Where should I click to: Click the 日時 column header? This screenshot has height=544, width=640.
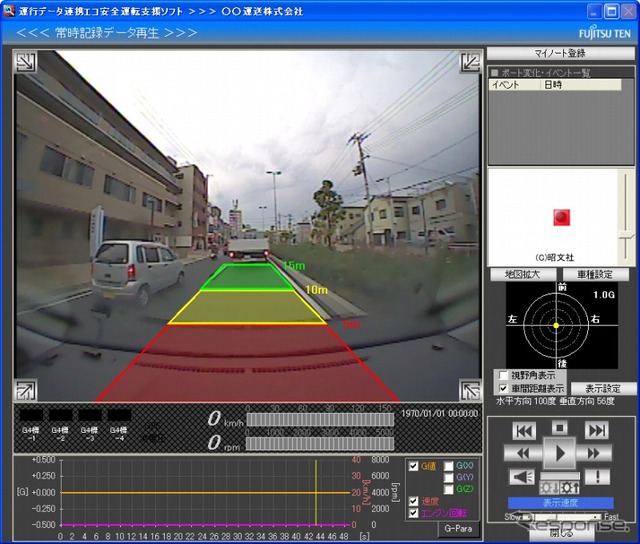tap(581, 84)
